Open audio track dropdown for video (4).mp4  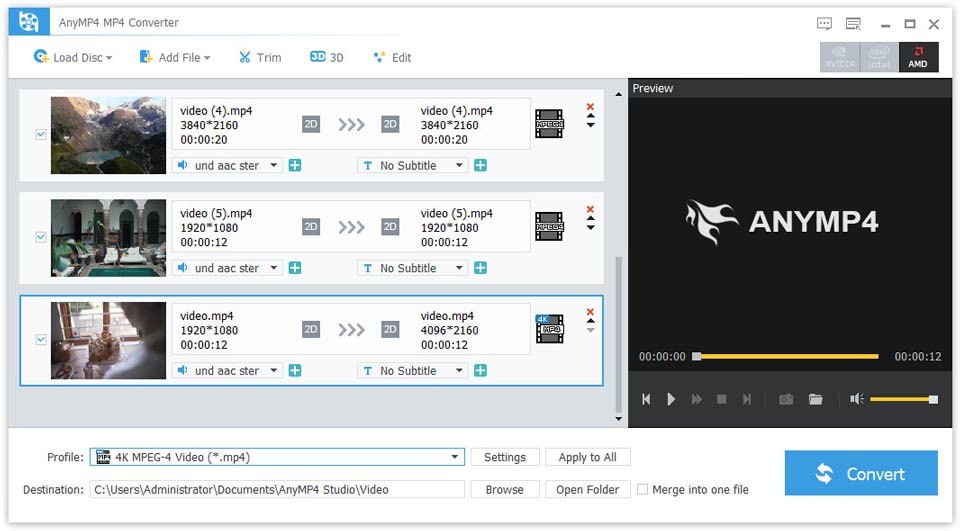click(273, 166)
